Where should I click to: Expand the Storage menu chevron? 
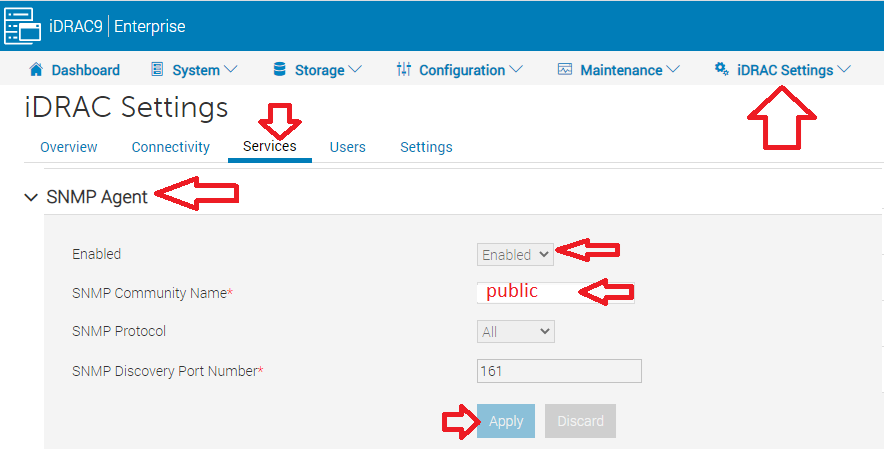[x=355, y=69]
